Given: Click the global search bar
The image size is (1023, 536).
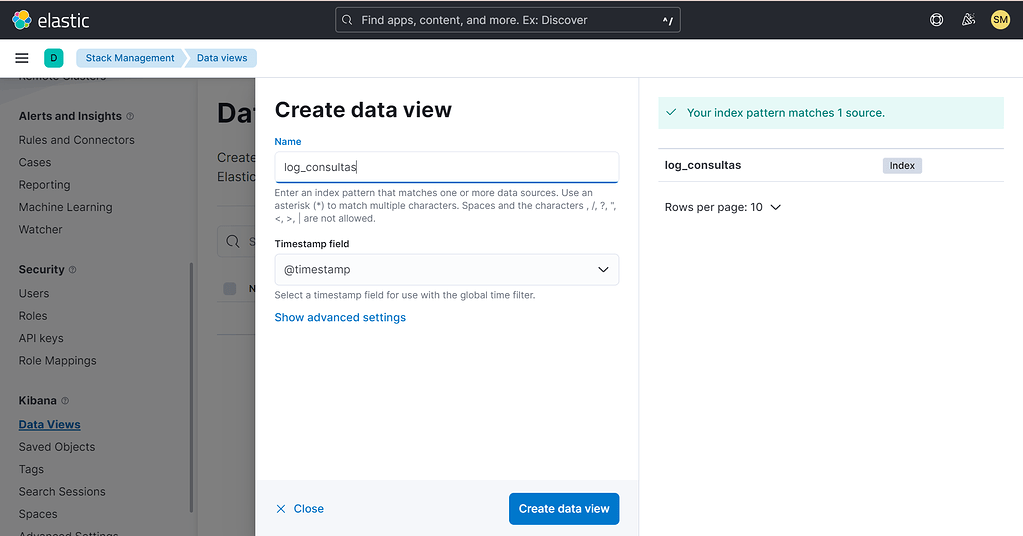Looking at the screenshot, I should pyautogui.click(x=507, y=20).
